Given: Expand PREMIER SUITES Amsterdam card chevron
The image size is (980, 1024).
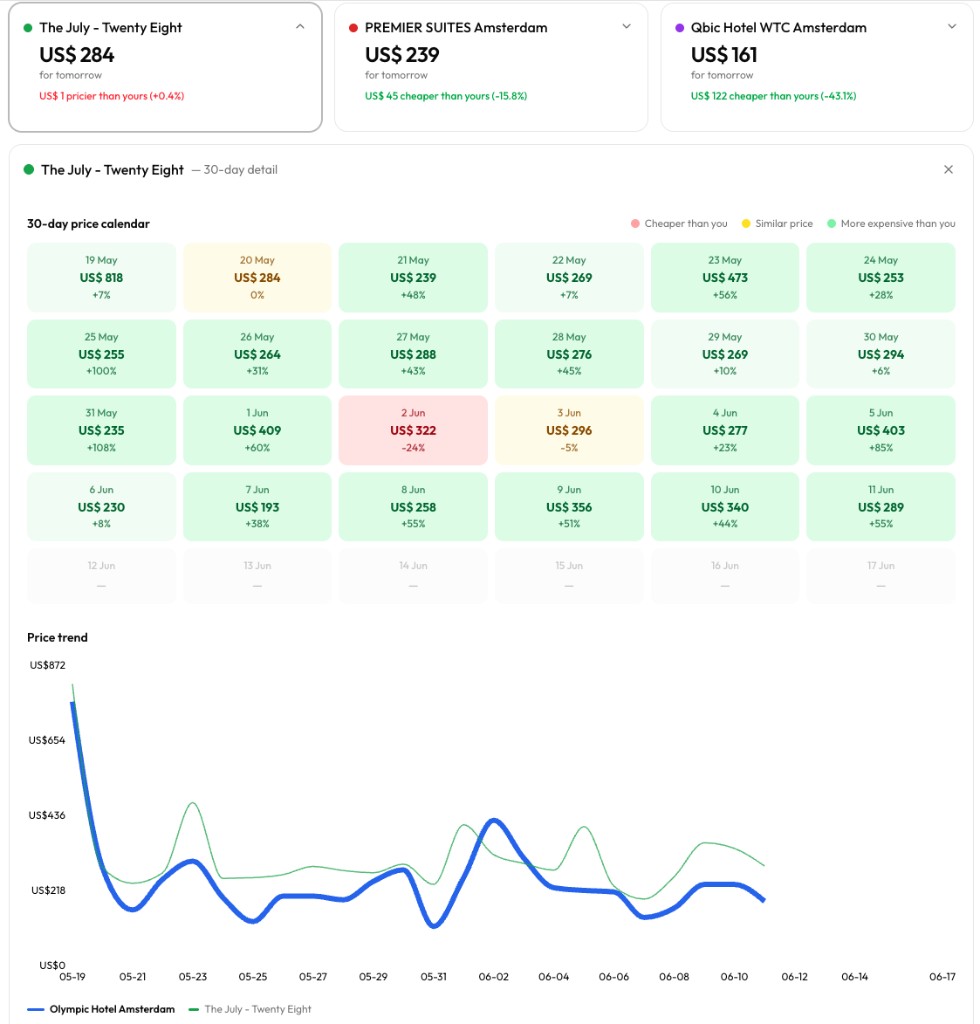Looking at the screenshot, I should pyautogui.click(x=626, y=27).
